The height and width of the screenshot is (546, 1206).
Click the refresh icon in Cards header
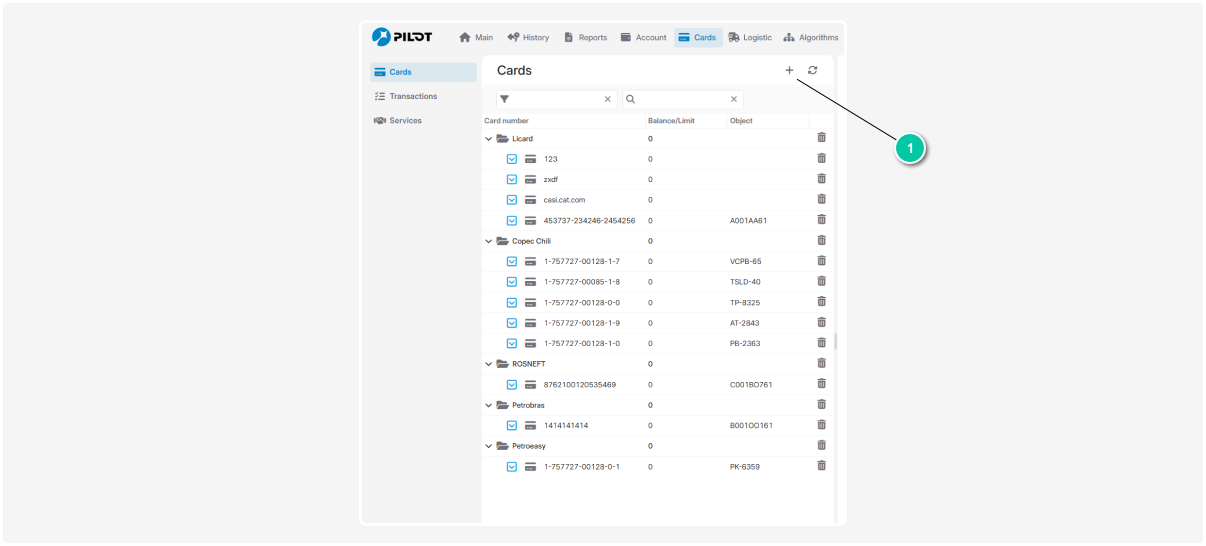point(813,70)
